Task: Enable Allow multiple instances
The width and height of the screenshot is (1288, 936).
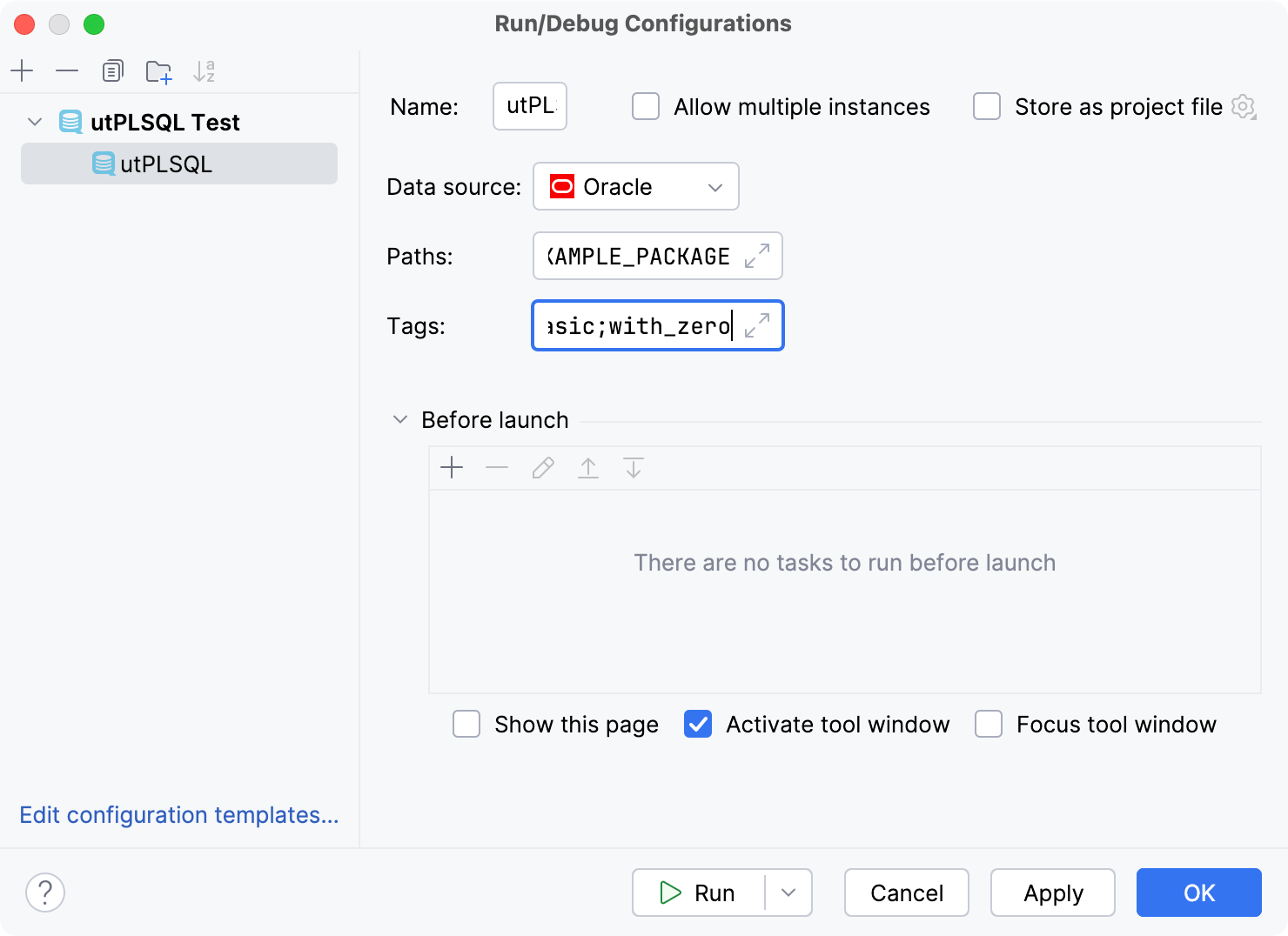Action: (x=645, y=106)
